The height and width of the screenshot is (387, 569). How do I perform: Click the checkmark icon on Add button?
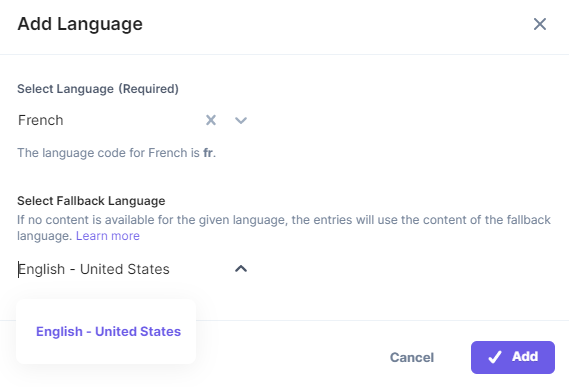tap(495, 357)
